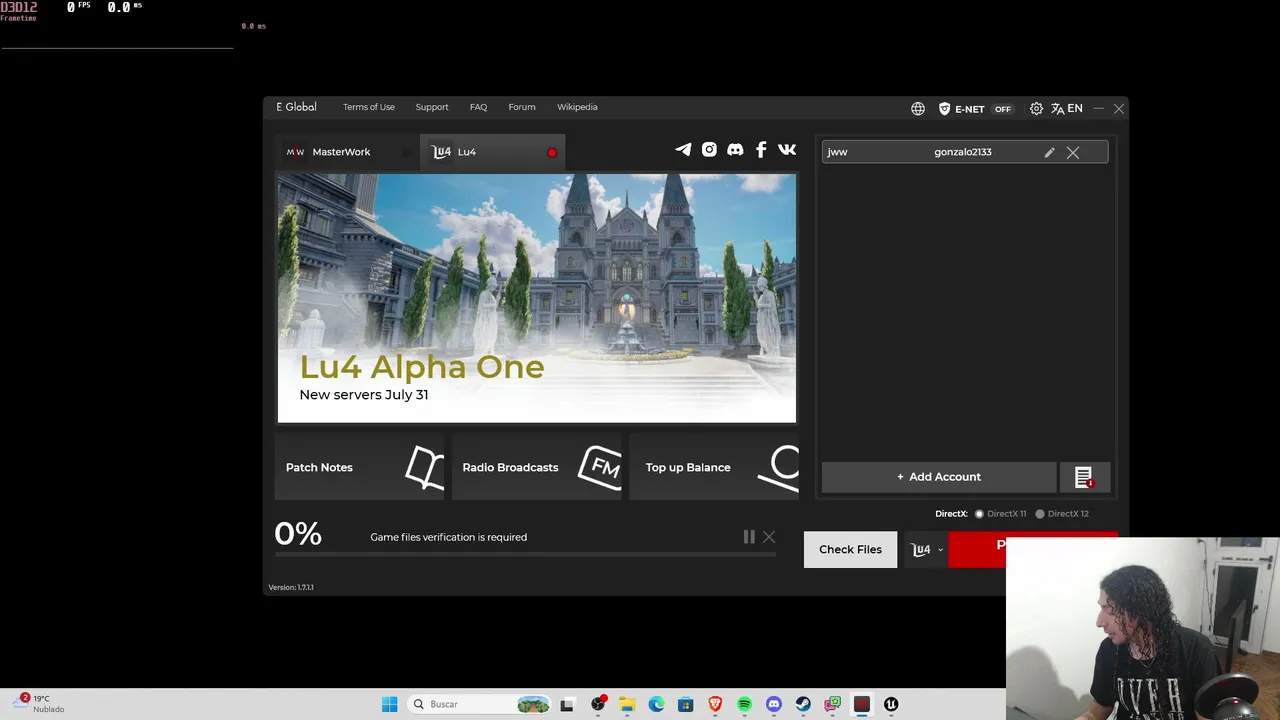Screen dimensions: 1280x720
Task: Select DirectX 11 radio option
Action: pyautogui.click(x=1002, y=514)
